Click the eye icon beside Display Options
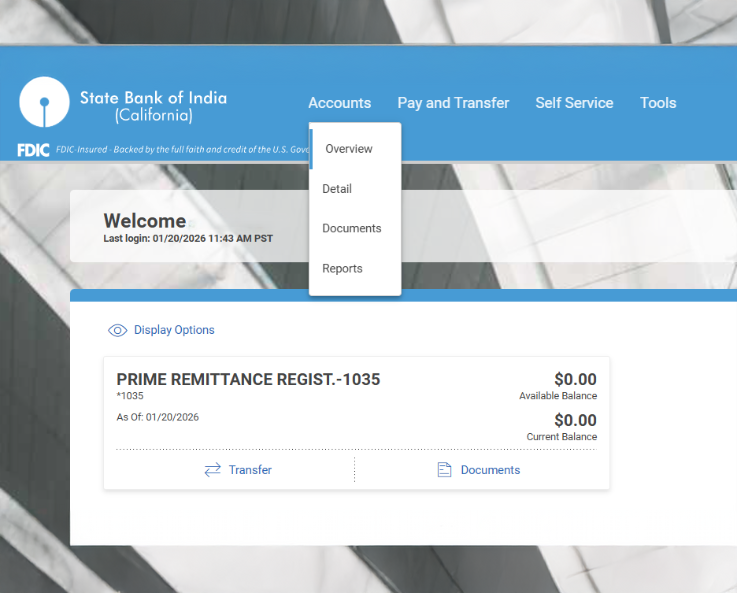The image size is (737, 593). coord(117,330)
